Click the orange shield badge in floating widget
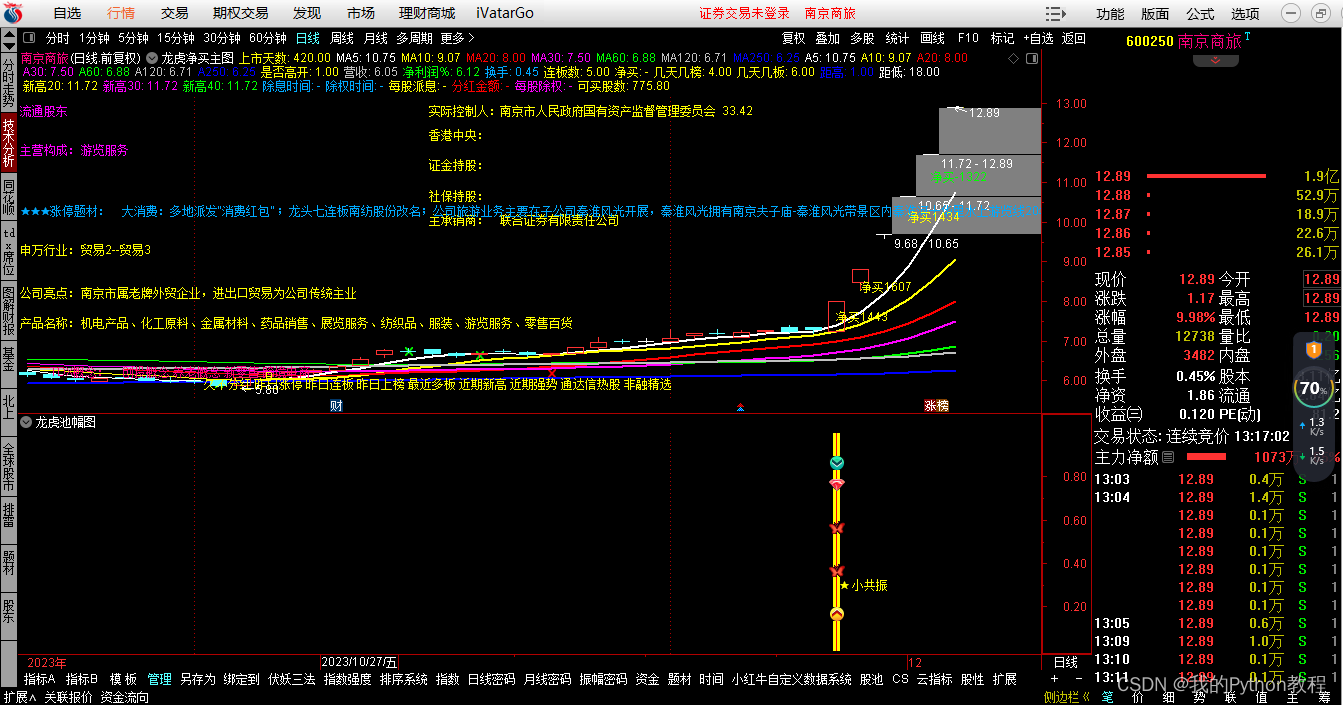 click(1313, 350)
